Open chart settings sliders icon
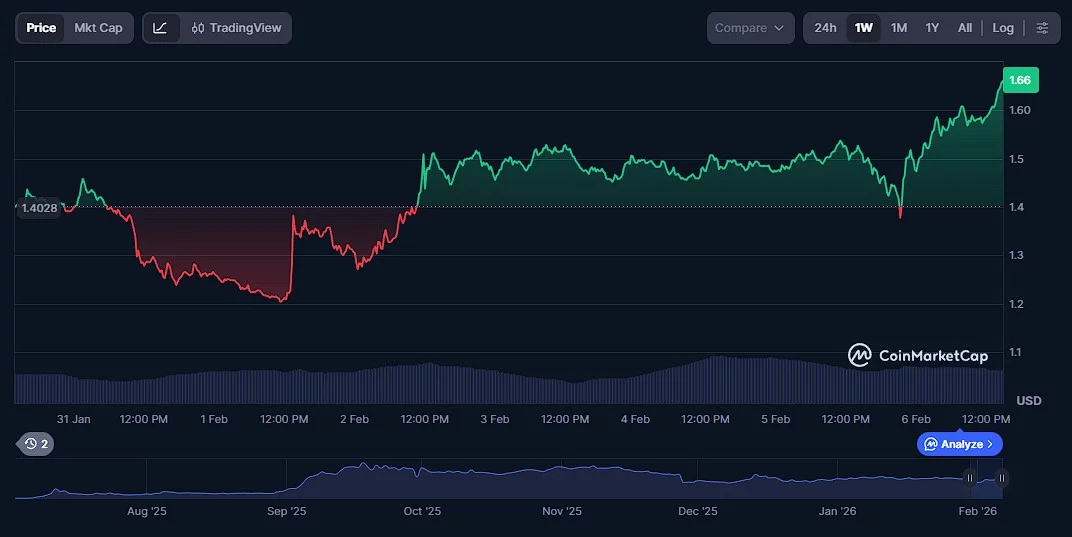The width and height of the screenshot is (1072, 537). 1042,28
